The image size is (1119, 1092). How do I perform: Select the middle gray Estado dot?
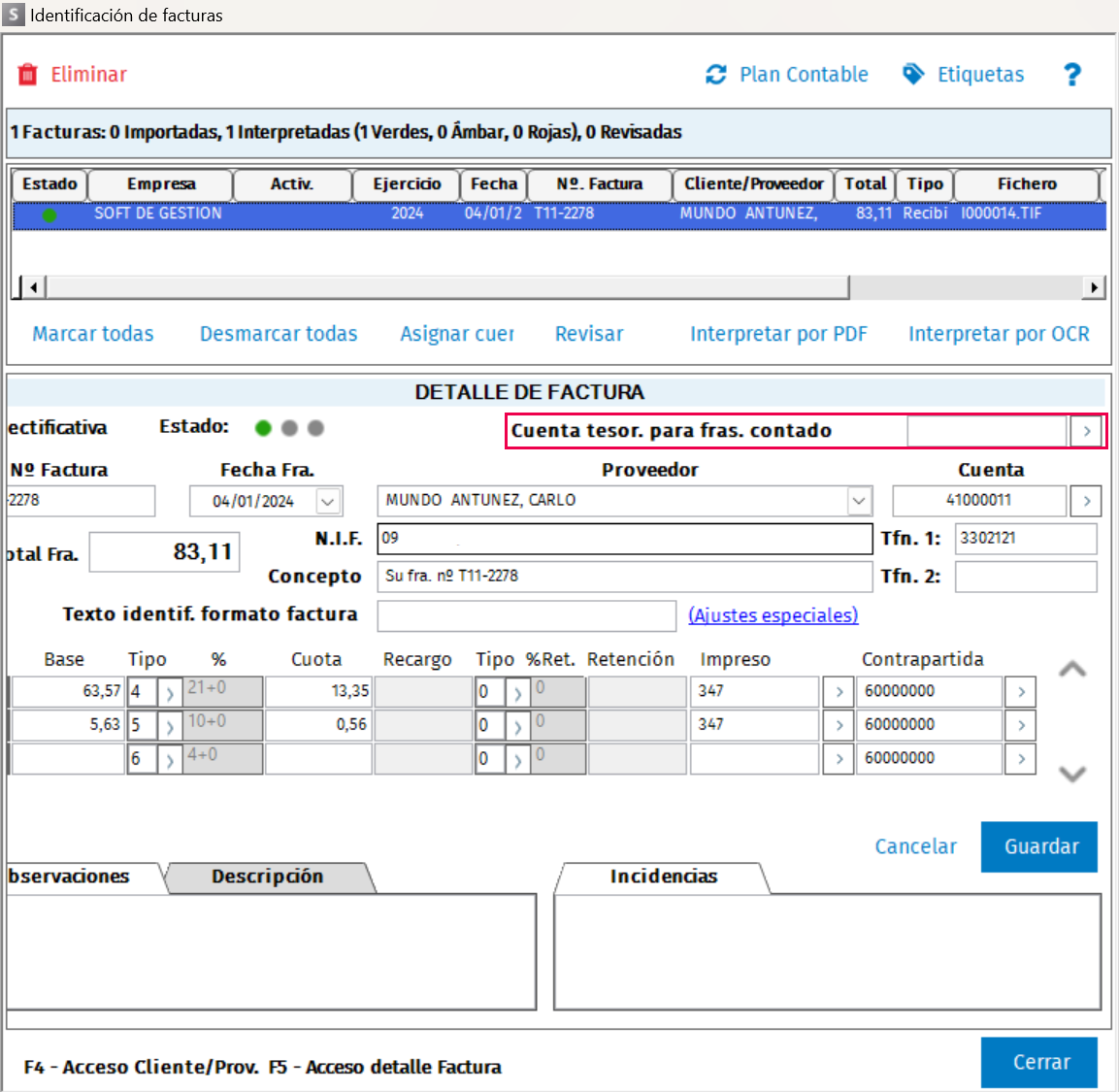[289, 428]
